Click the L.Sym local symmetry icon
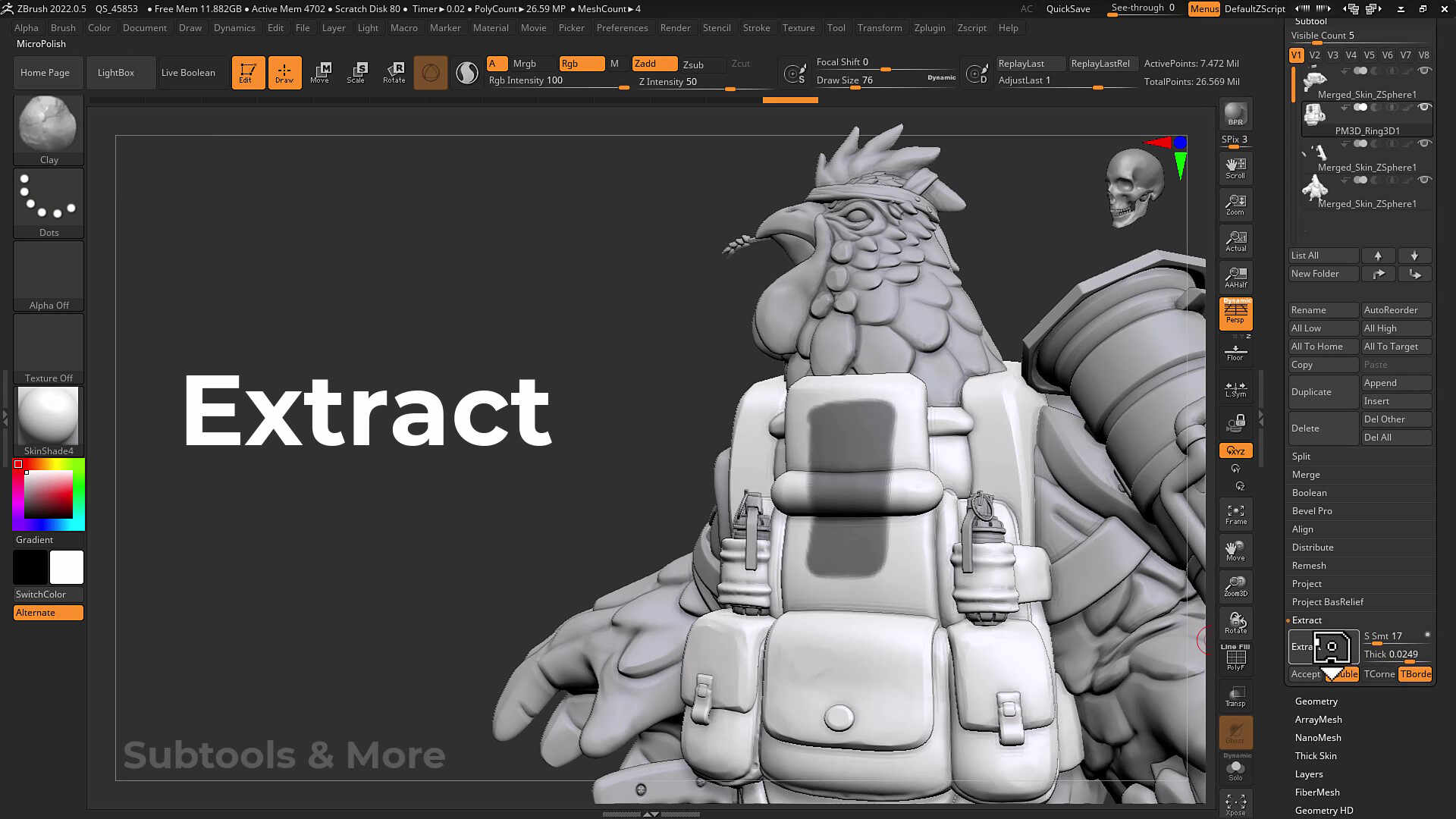The width and height of the screenshot is (1456, 819). pos(1235,389)
